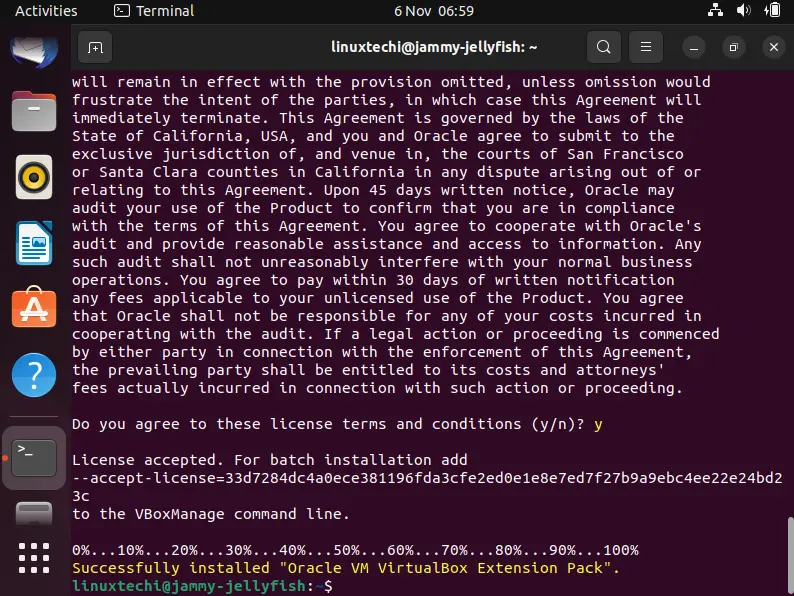Click the terminal vertical scrollbar
Image resolution: width=794 pixels, height=596 pixels.
click(x=790, y=555)
